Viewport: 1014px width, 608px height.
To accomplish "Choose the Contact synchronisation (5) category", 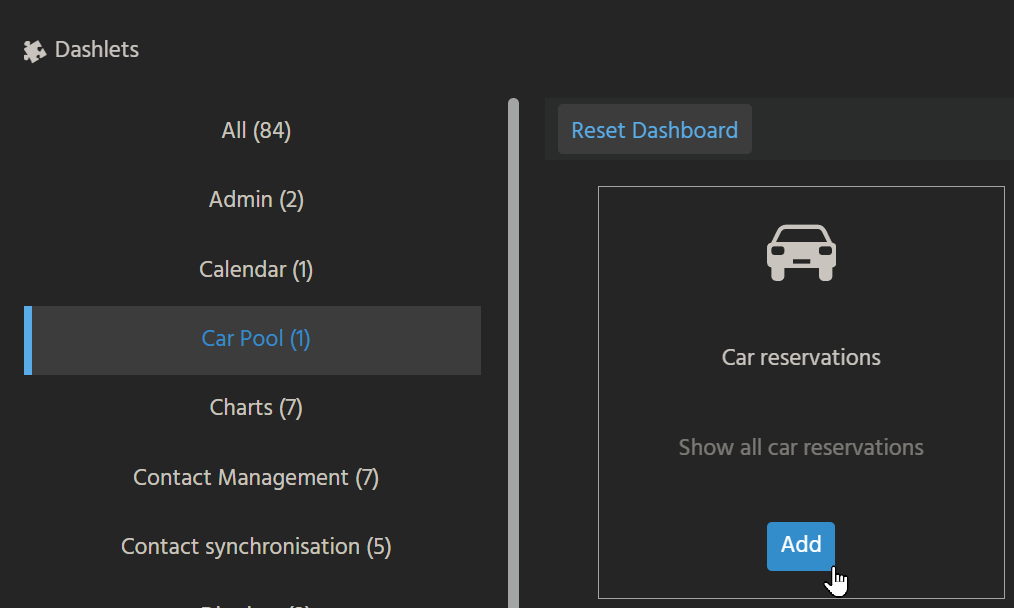I will click(x=256, y=547).
